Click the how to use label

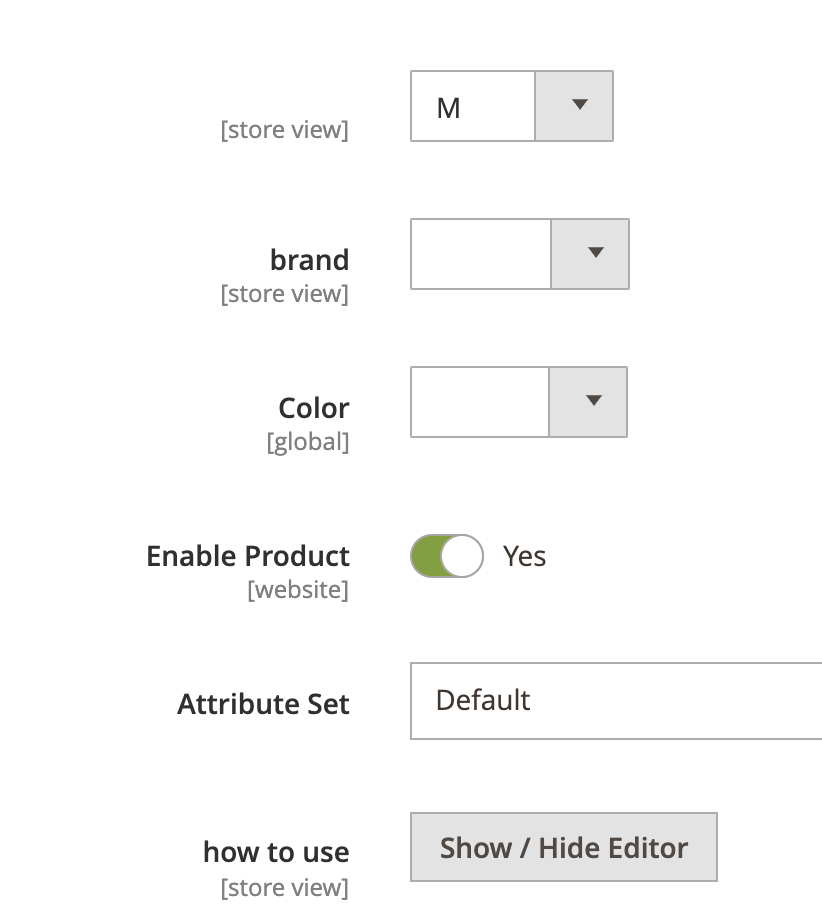pyautogui.click(x=276, y=852)
